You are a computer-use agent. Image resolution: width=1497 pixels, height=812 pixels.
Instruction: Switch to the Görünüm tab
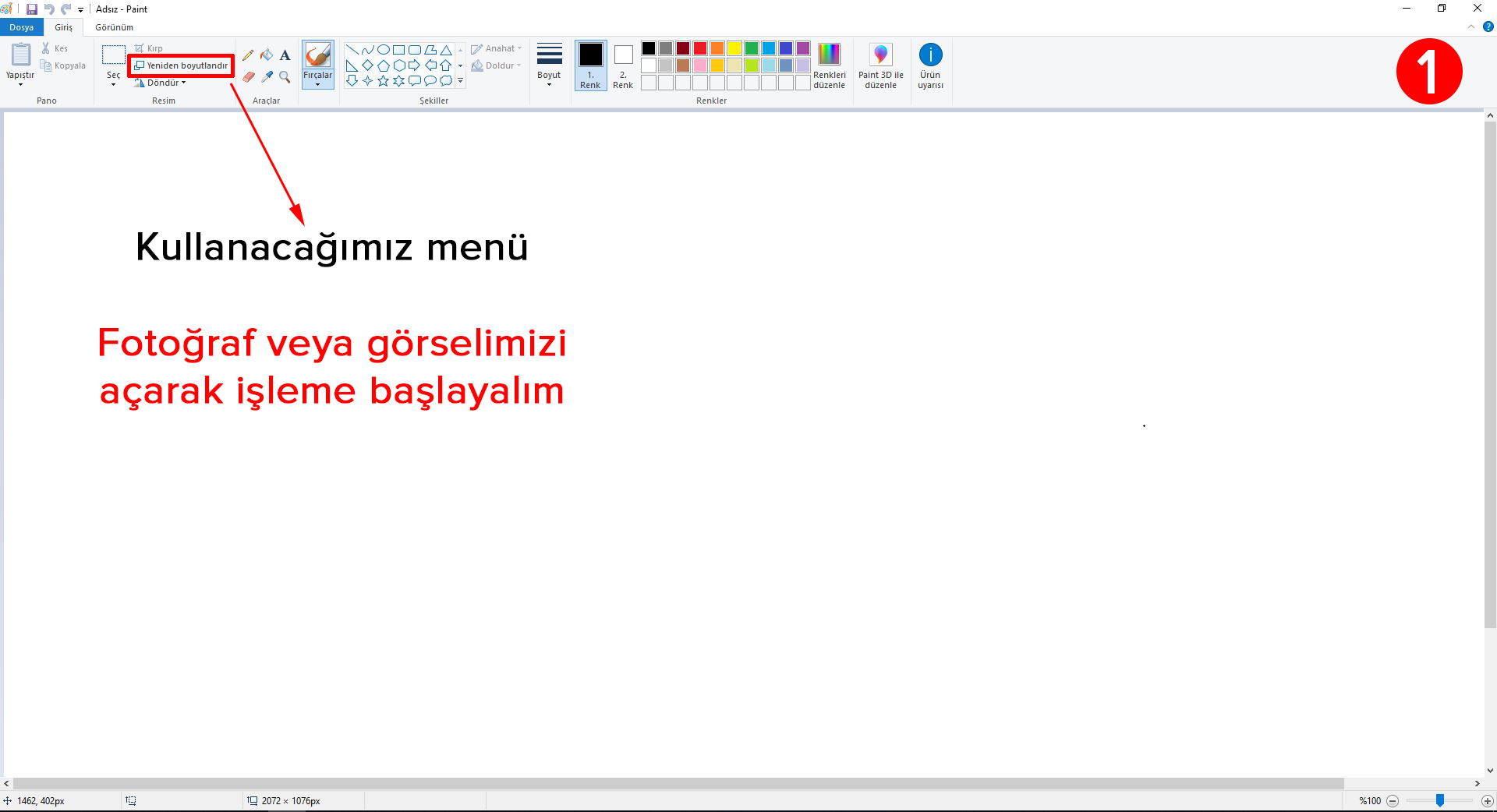point(114,27)
